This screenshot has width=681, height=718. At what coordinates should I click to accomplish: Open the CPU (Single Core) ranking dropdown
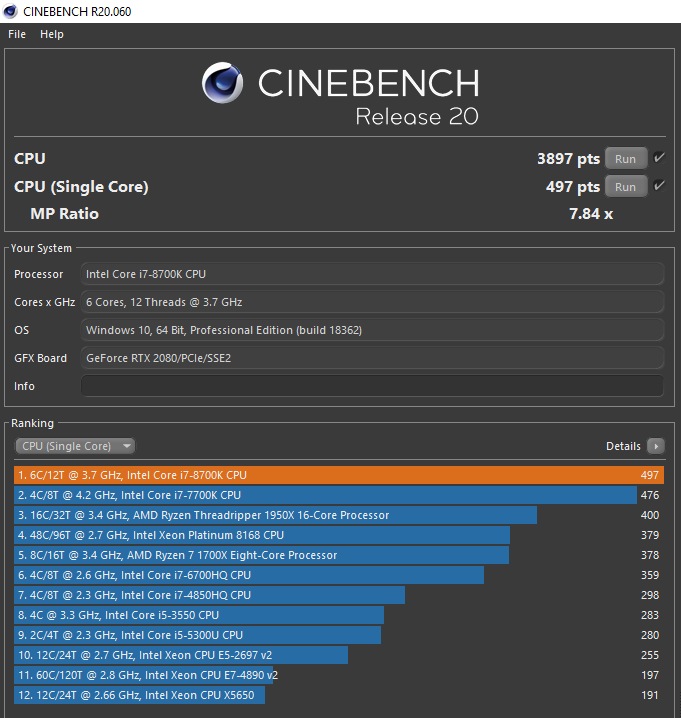[x=75, y=446]
